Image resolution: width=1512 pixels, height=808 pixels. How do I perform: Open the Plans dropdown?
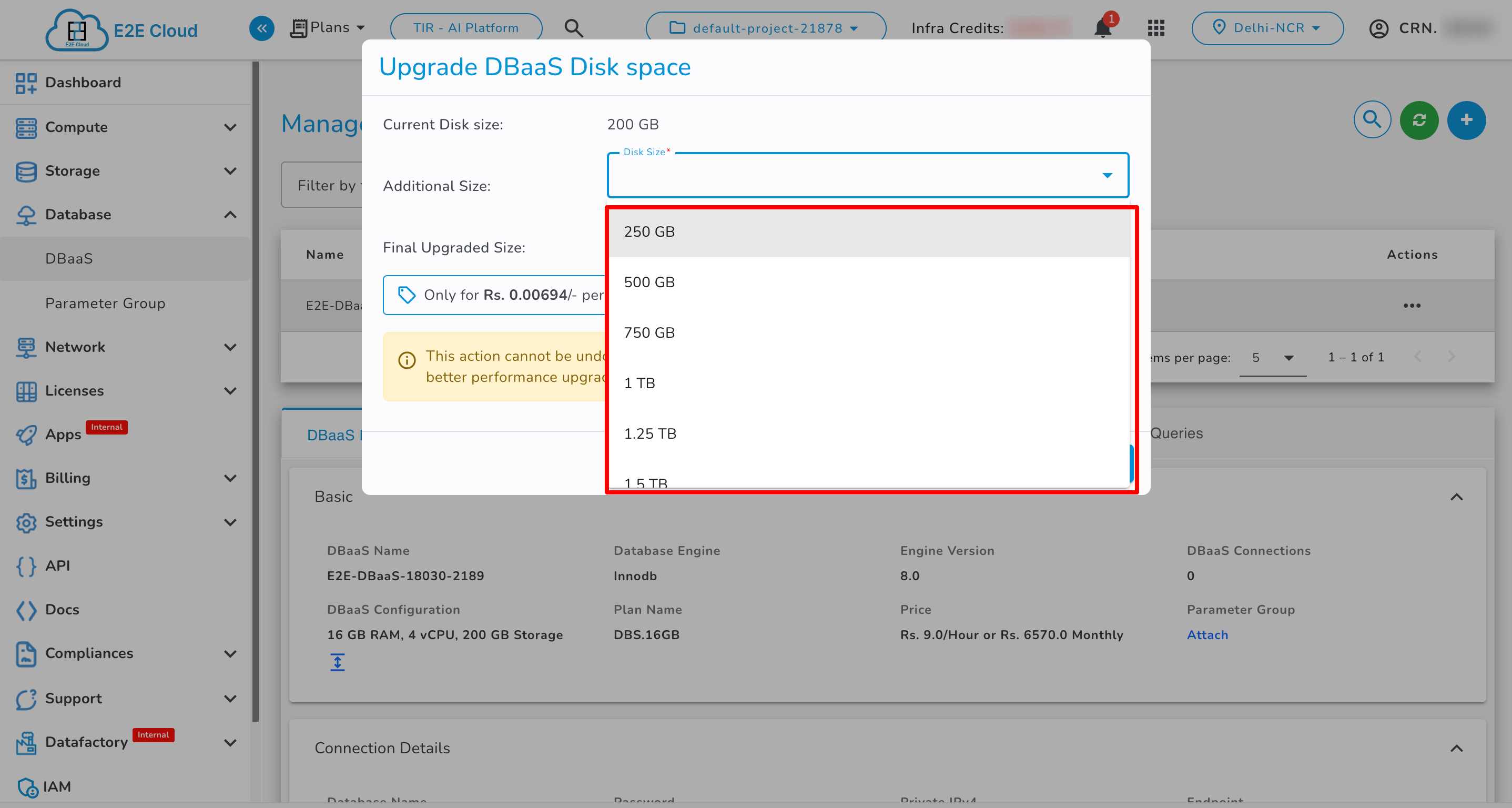click(x=328, y=27)
